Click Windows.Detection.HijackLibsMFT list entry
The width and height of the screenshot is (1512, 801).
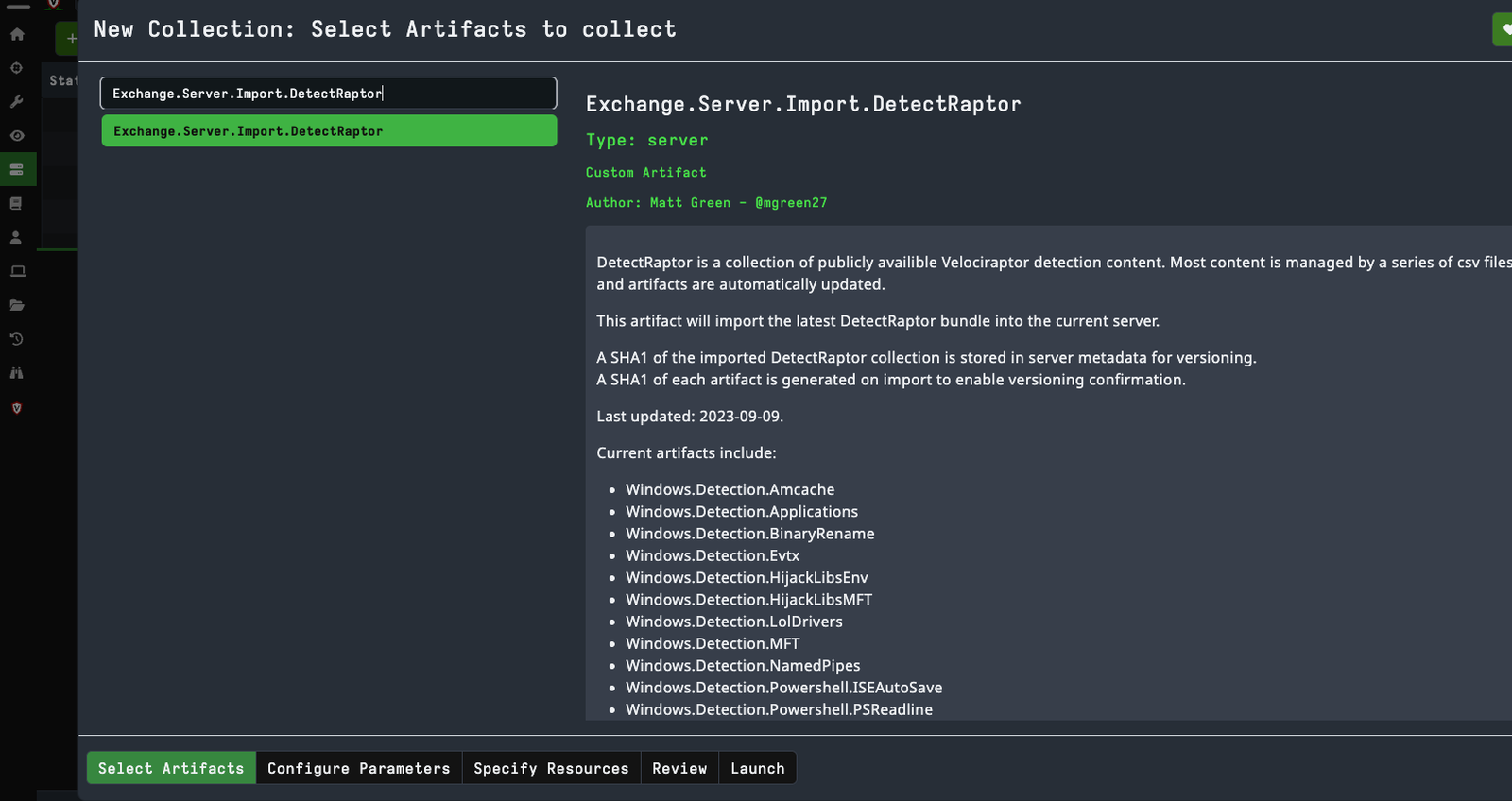point(749,600)
